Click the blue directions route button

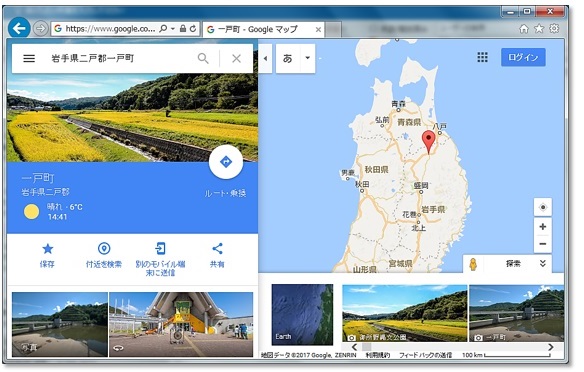[226, 162]
